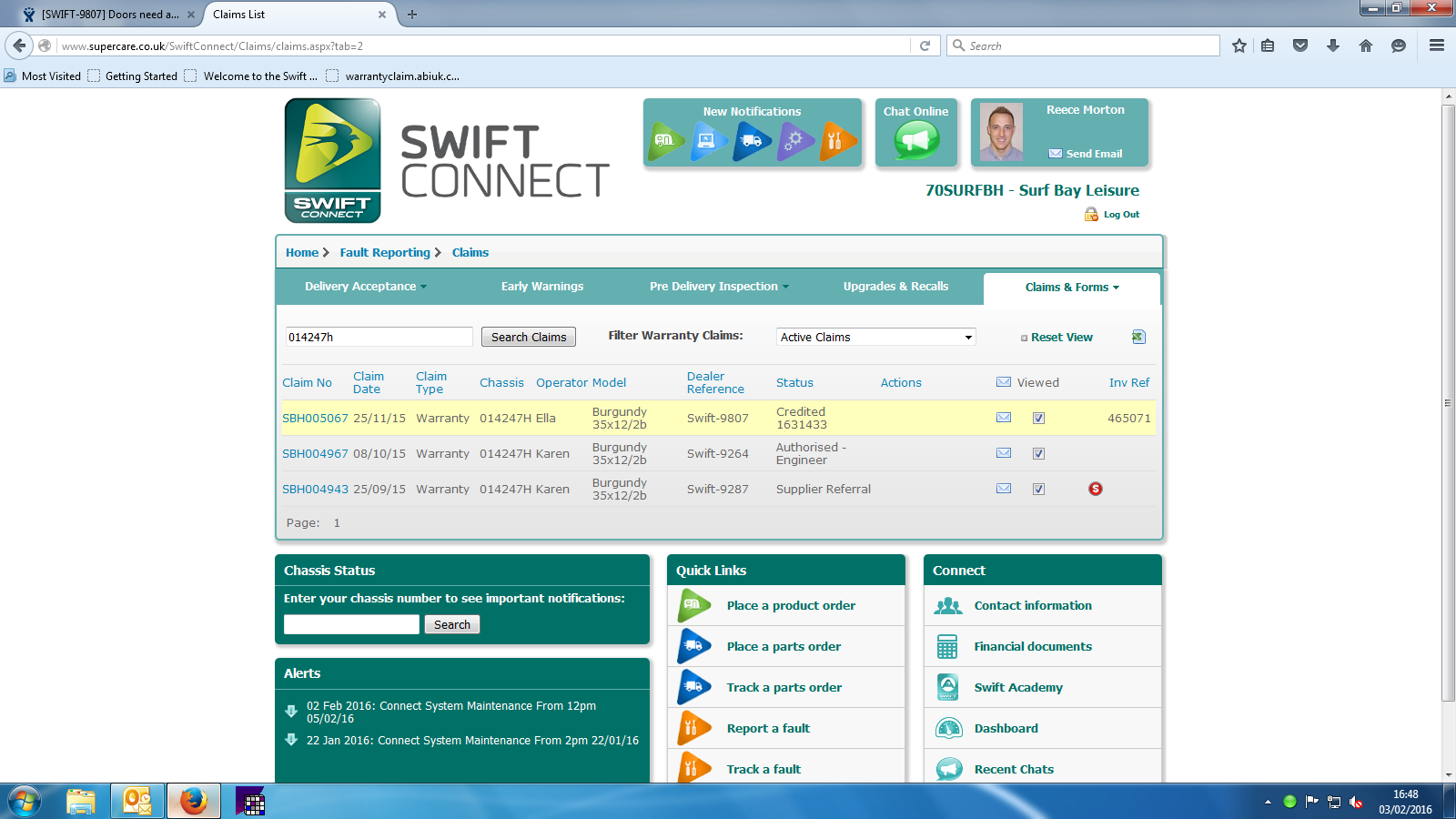Click the blue truck notification icon
The height and width of the screenshot is (819, 1456).
tap(751, 141)
